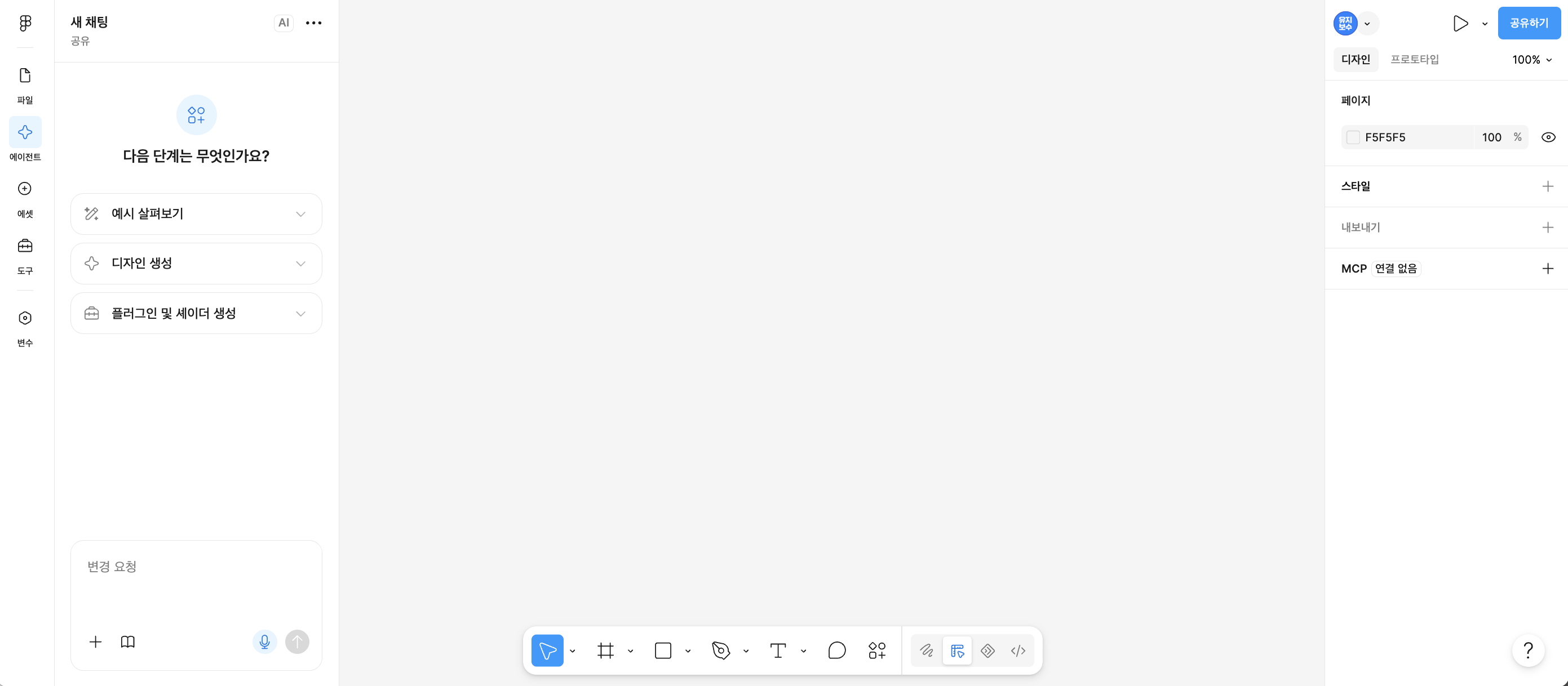Select the Frame tool
Screen dimensions: 1568x686
click(605, 651)
